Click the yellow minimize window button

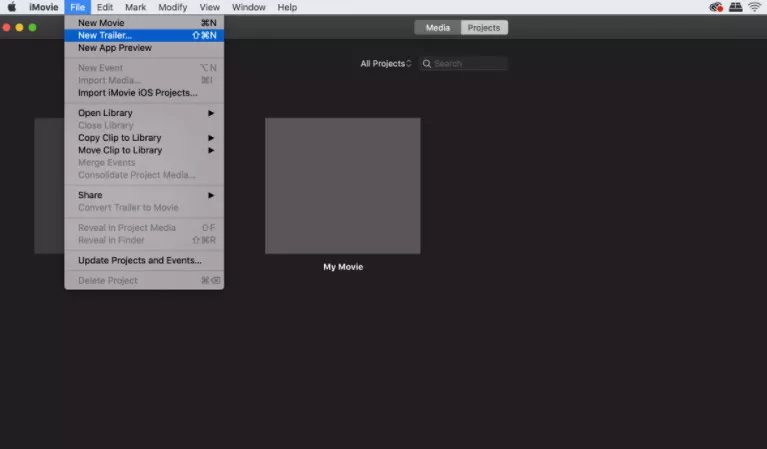point(20,27)
